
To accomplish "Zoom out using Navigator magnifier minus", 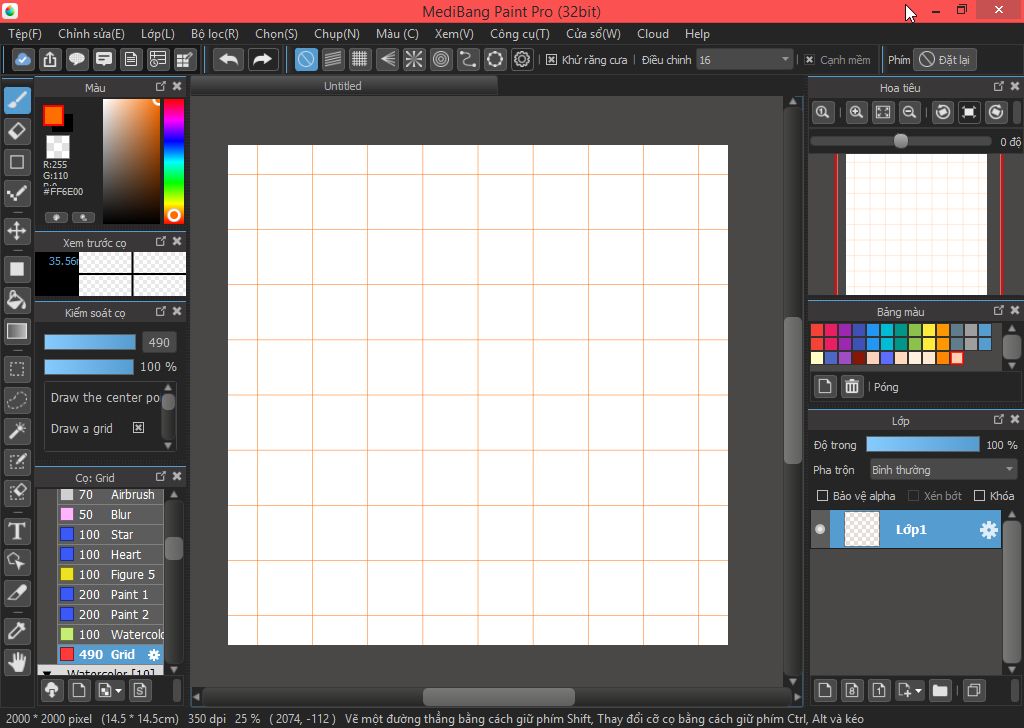I will [909, 112].
